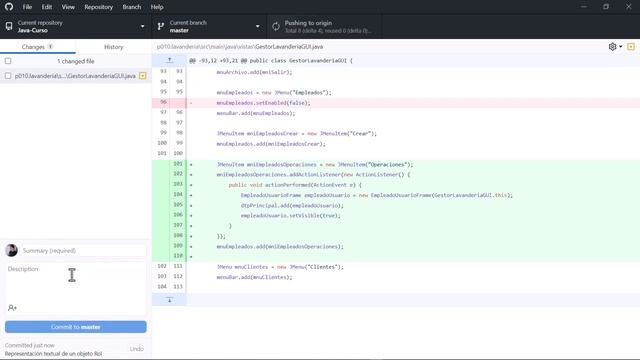640x360 pixels.
Task: Maximize the GitHub Desktop window
Action: tap(606, 7)
